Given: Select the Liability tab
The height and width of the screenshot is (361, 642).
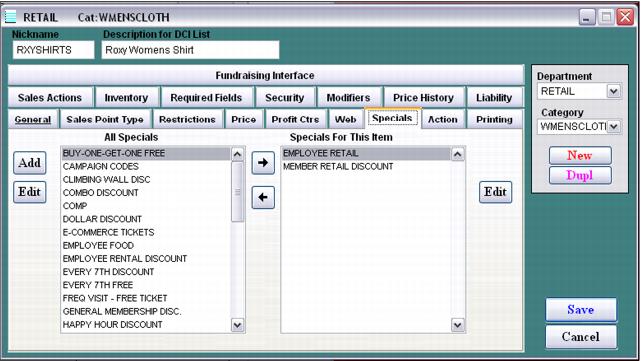Looking at the screenshot, I should 494,97.
